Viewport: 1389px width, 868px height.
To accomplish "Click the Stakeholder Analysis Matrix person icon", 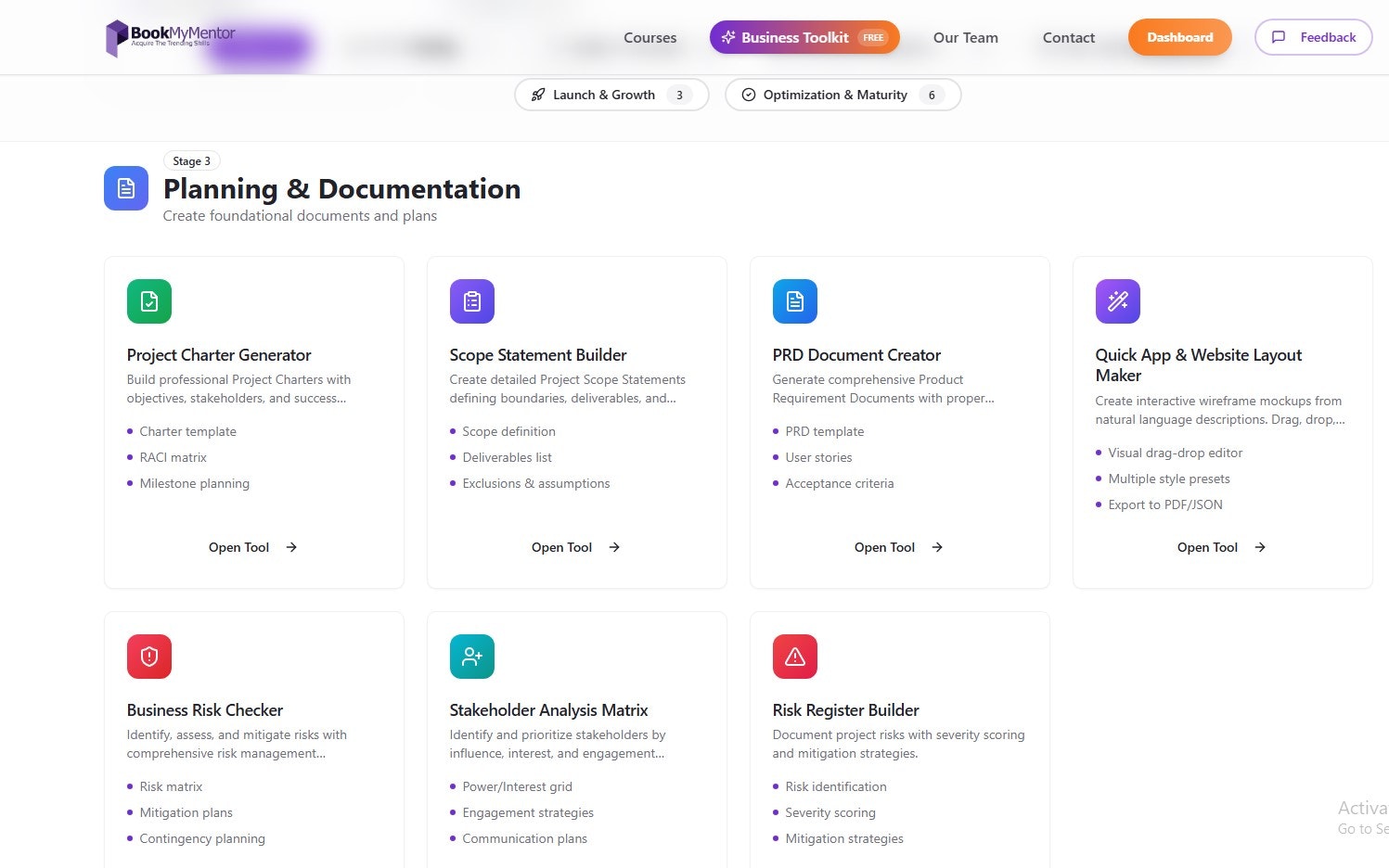I will (x=471, y=656).
